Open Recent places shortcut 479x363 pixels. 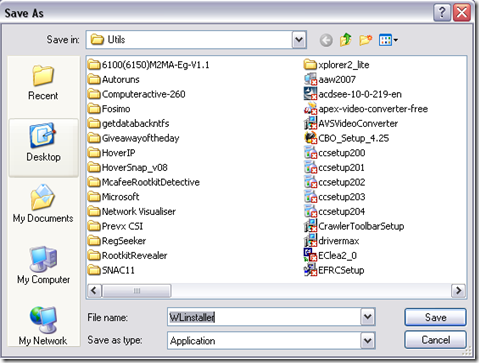[43, 83]
